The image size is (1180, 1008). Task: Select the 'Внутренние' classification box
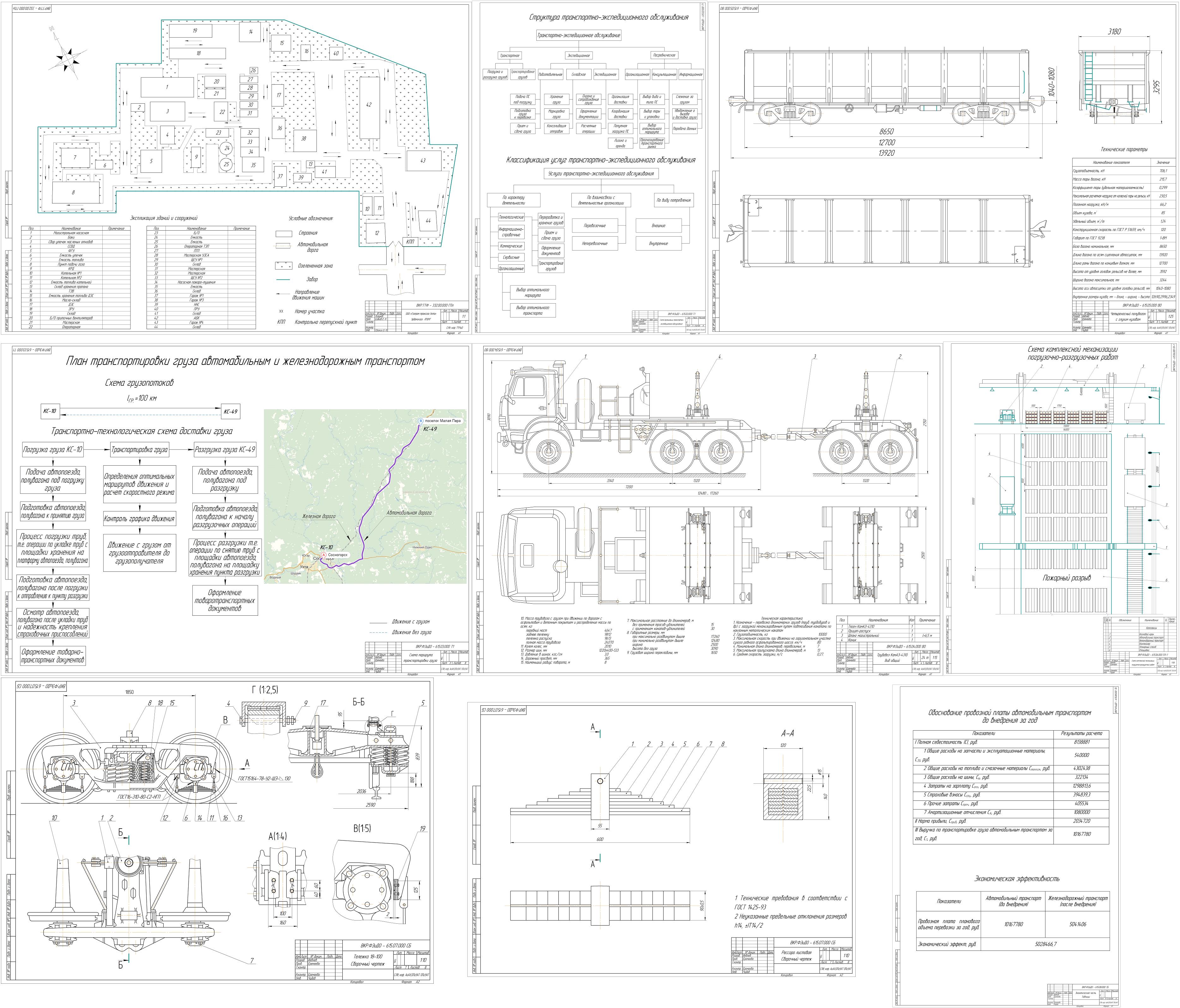pyautogui.click(x=658, y=243)
